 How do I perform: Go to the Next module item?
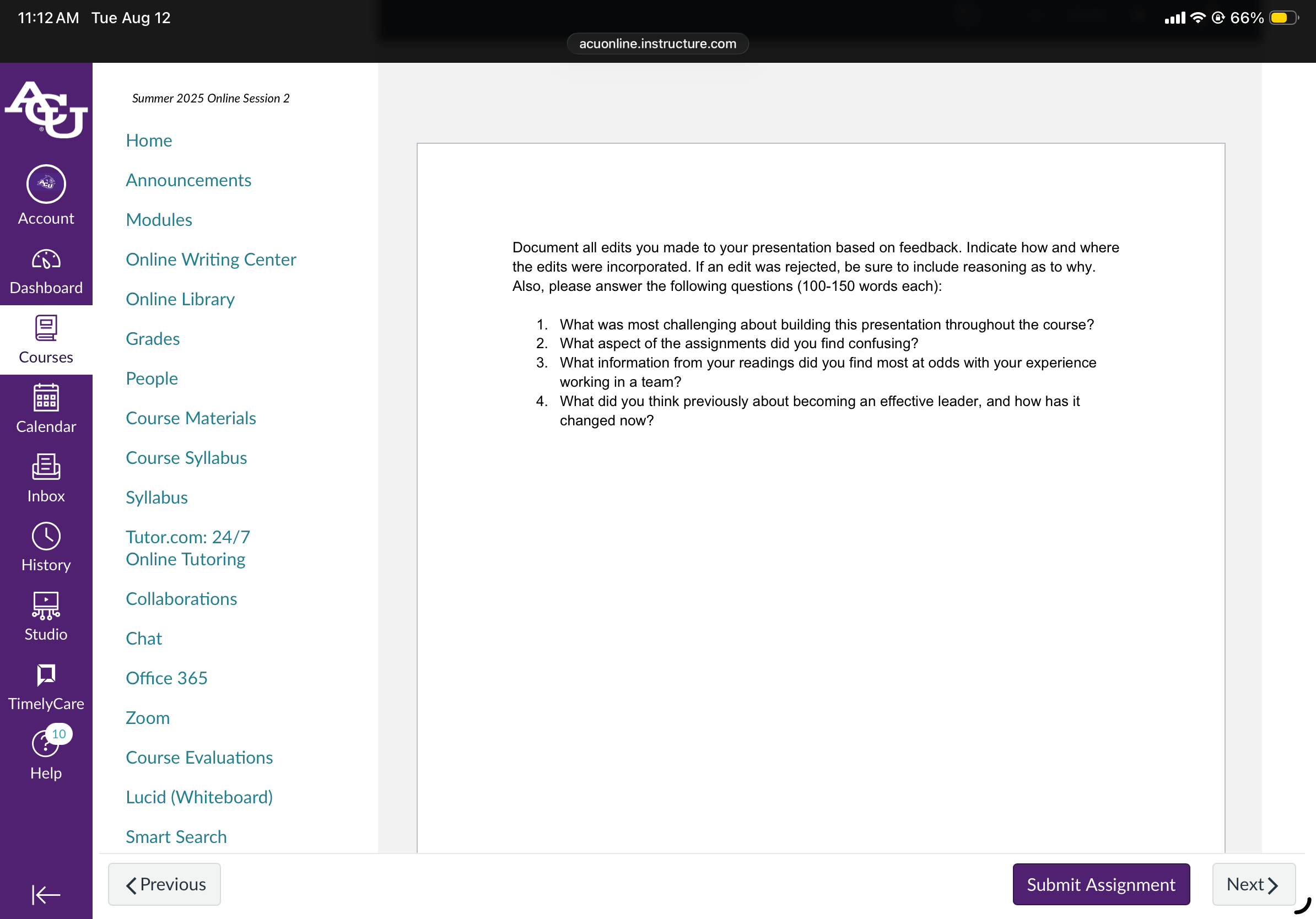pyautogui.click(x=1254, y=884)
